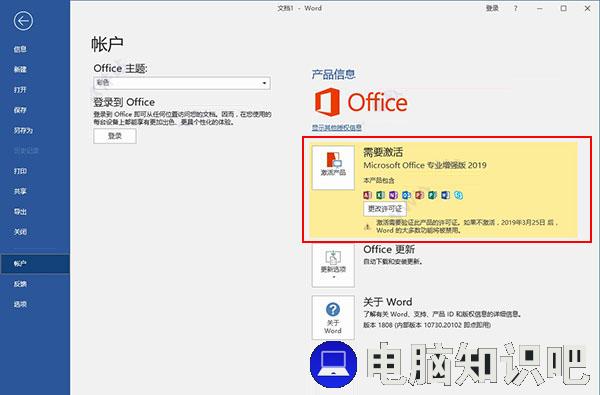Click the Publisher app icon
The image size is (600, 395).
click(432, 195)
